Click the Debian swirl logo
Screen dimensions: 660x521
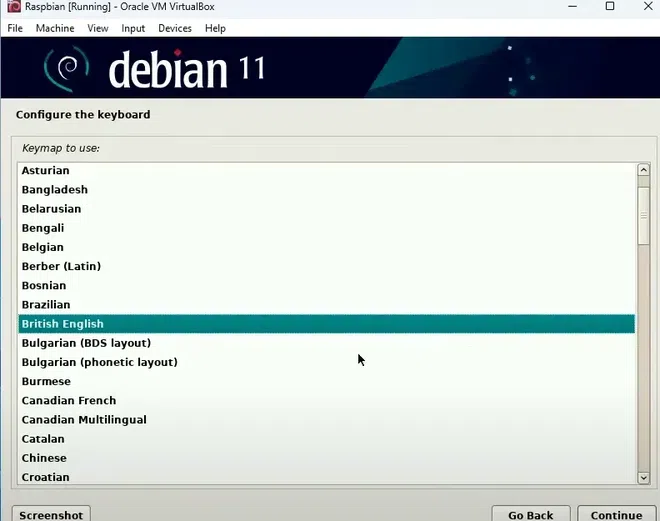67,68
